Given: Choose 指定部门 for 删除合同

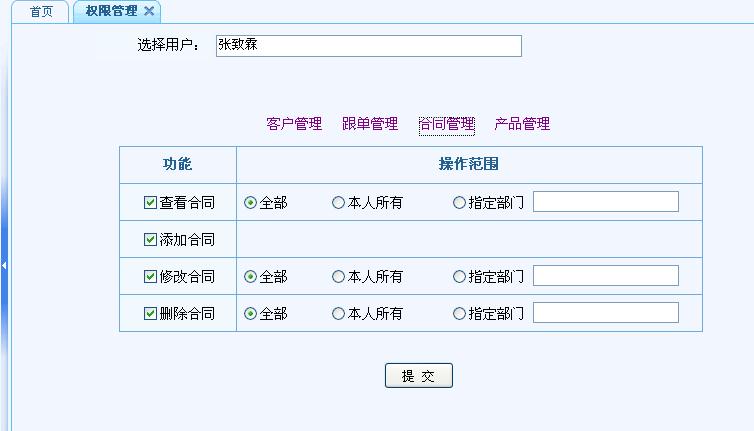Looking at the screenshot, I should tap(460, 314).
